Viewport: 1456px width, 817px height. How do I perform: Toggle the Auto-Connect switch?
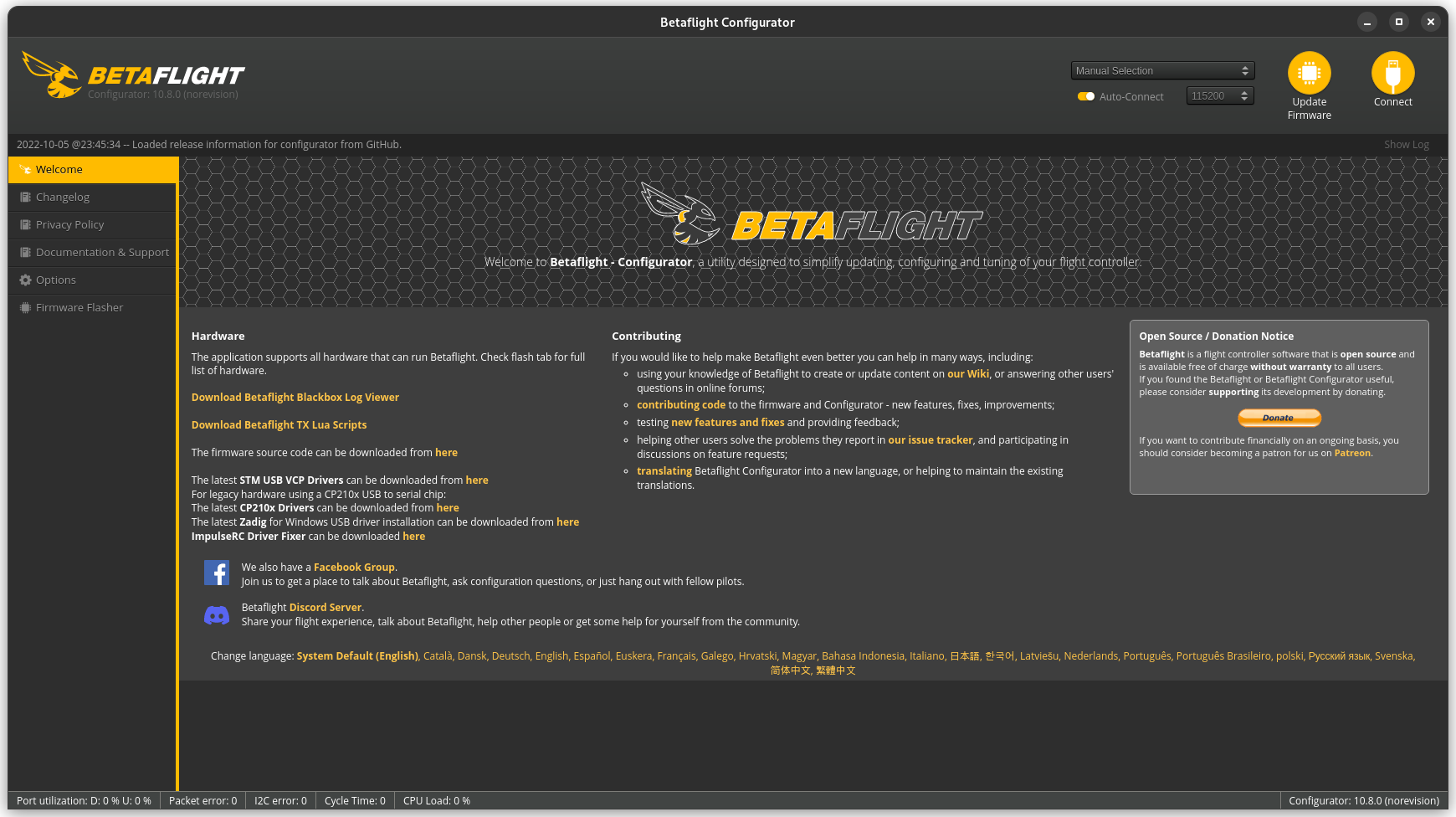coord(1086,96)
